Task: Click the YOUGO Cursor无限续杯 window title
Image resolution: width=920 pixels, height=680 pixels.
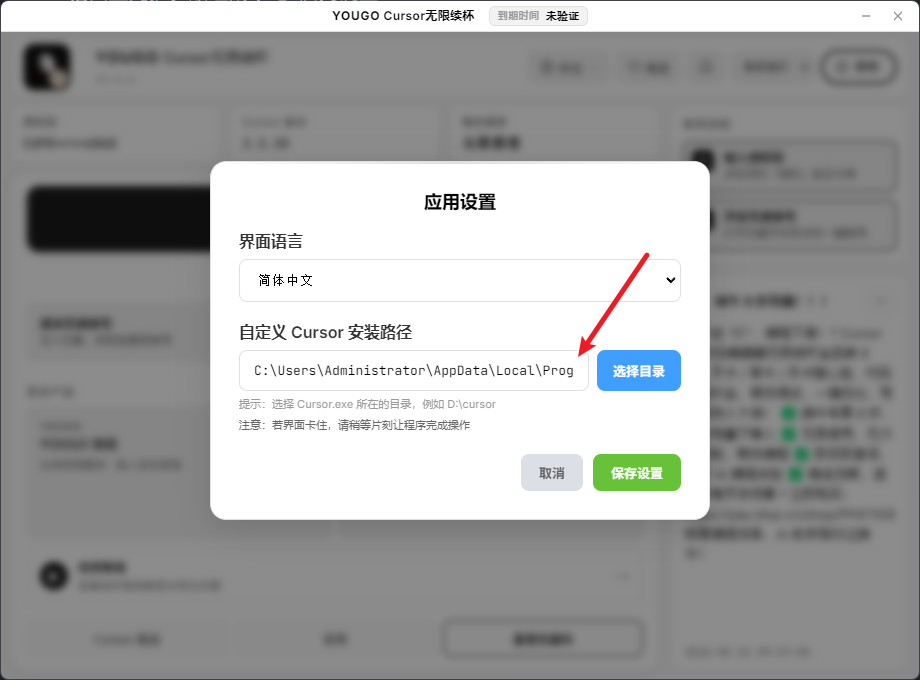Action: pos(403,16)
